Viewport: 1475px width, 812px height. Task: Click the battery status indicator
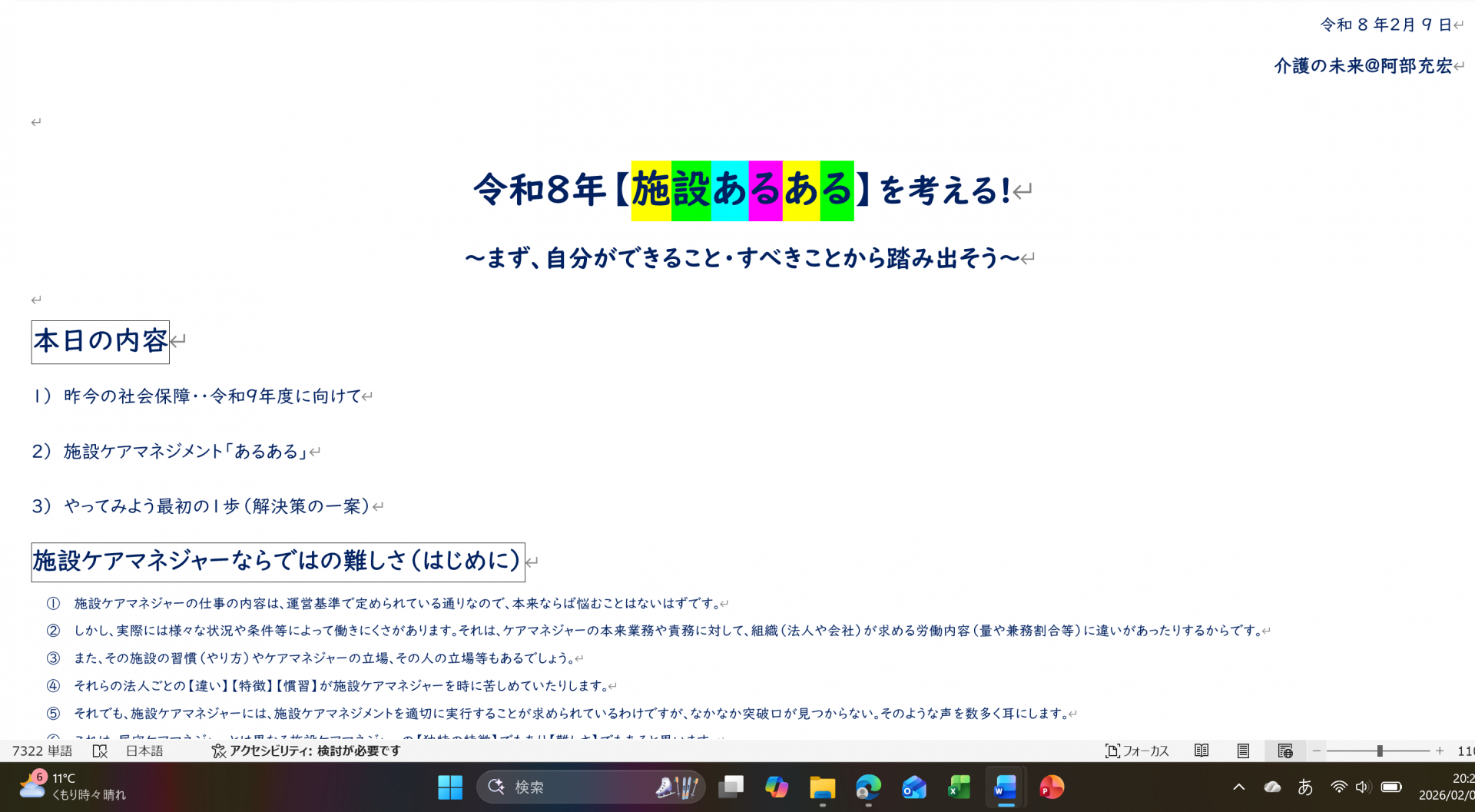[1392, 787]
